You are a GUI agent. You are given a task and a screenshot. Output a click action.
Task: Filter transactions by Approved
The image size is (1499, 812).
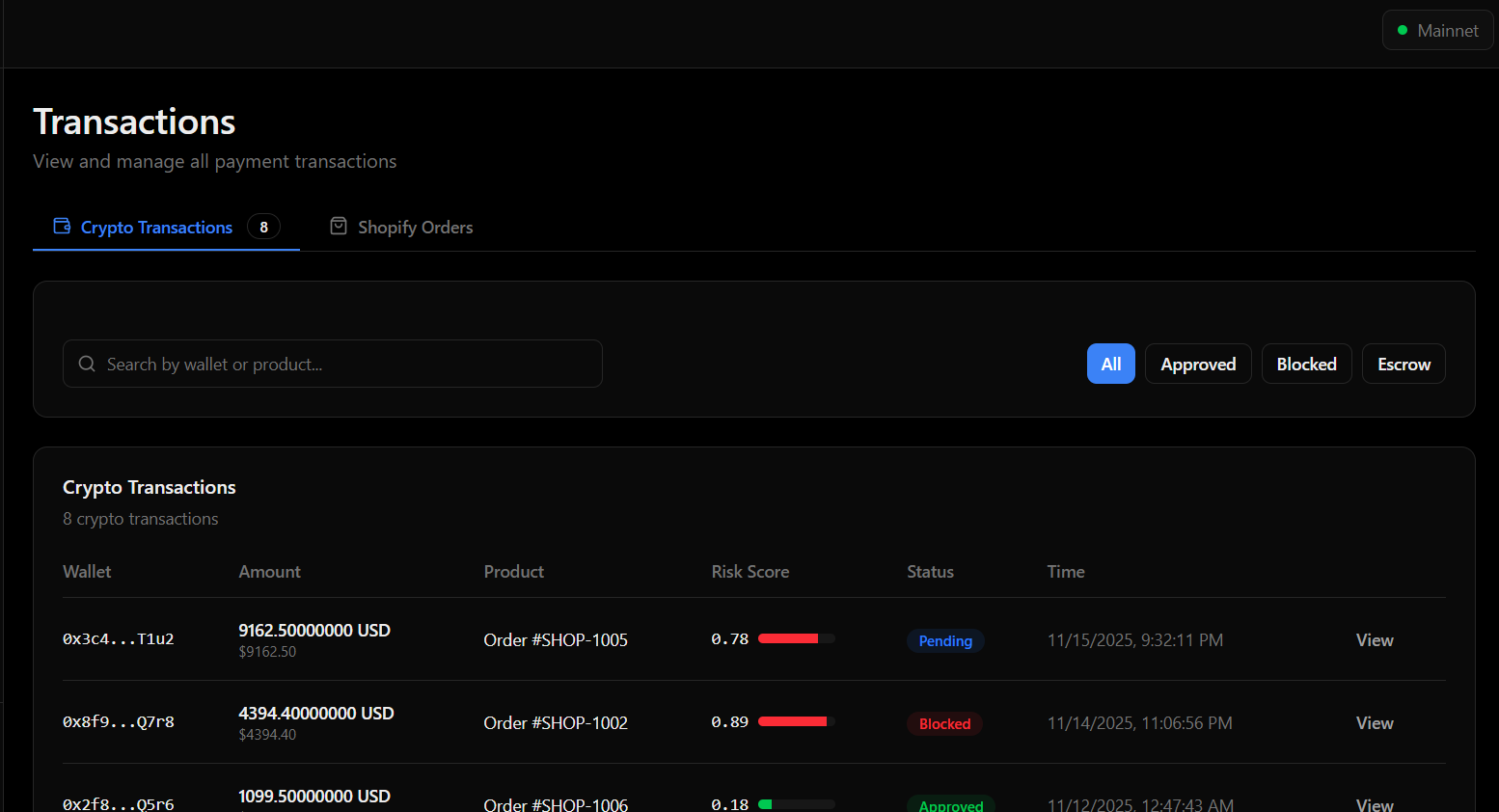click(1198, 364)
